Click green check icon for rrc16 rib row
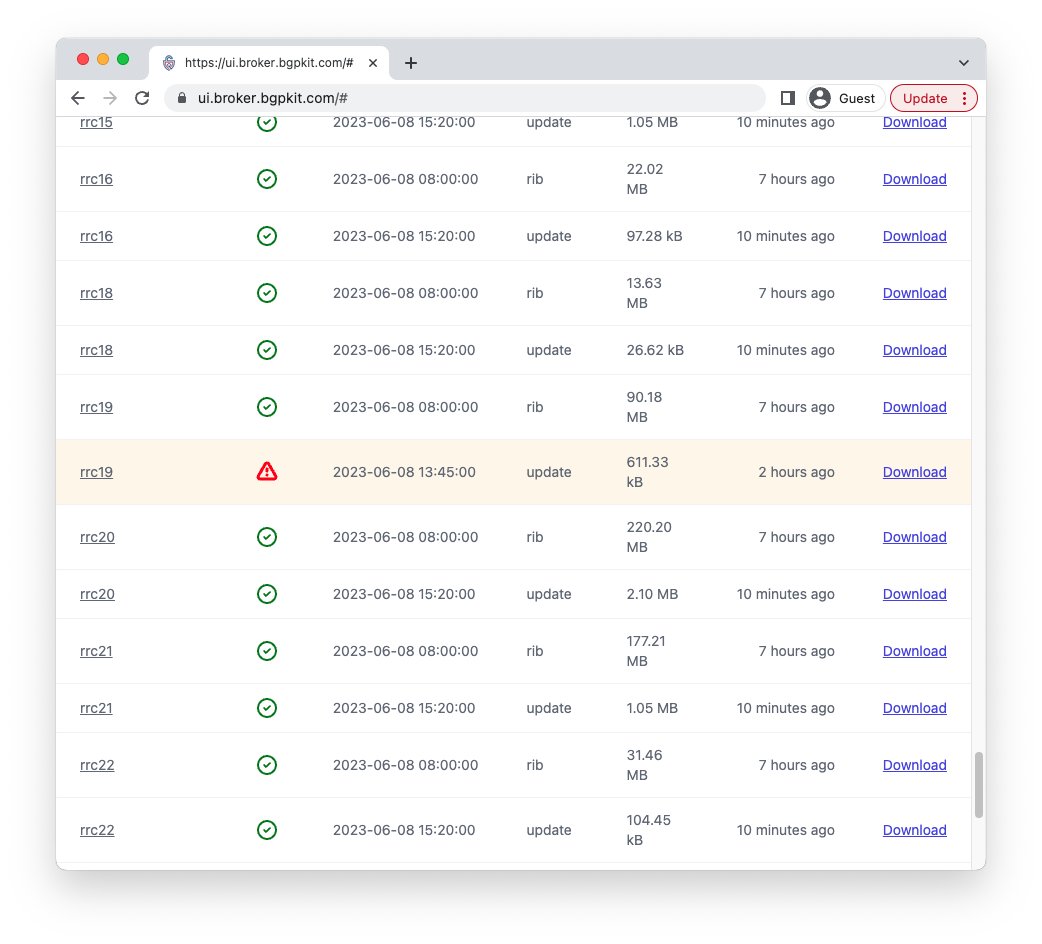 [x=267, y=179]
